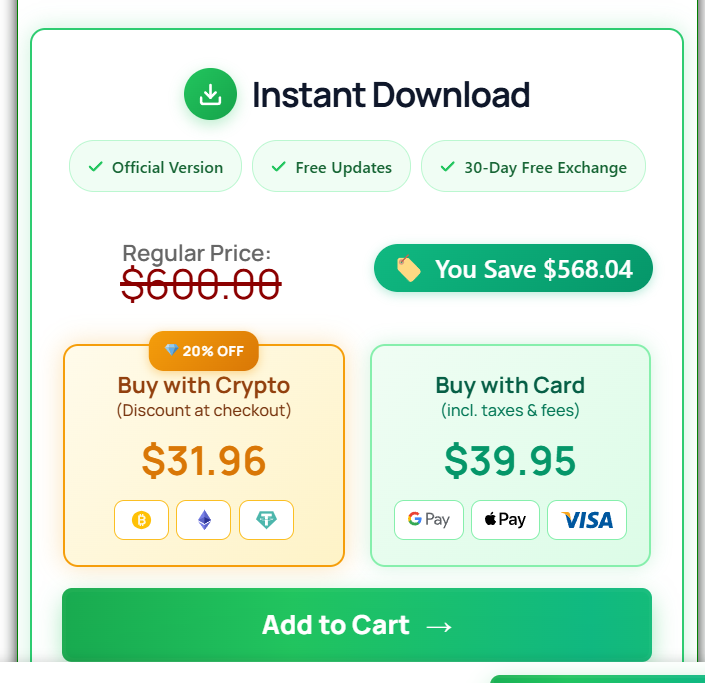
Task: Click the green Instant Download icon
Action: (210, 95)
